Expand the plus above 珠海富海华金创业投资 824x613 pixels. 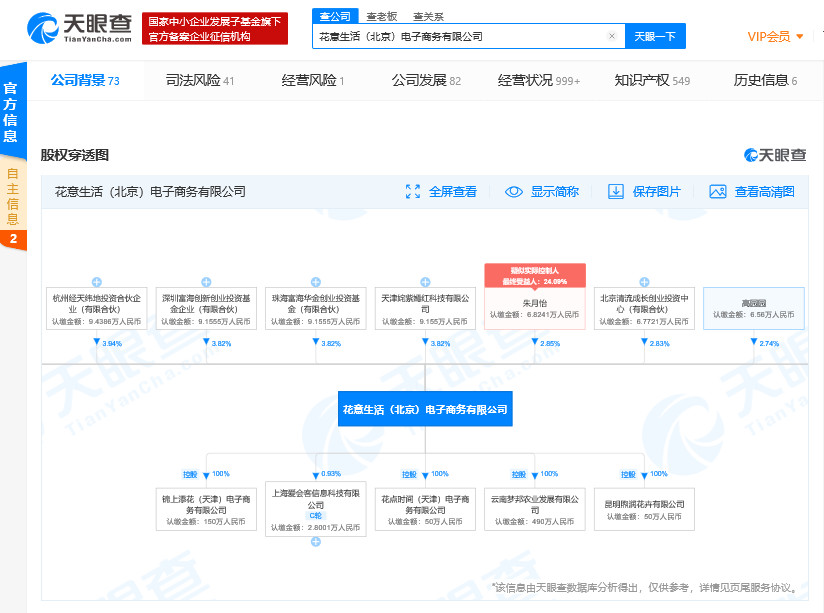point(316,282)
